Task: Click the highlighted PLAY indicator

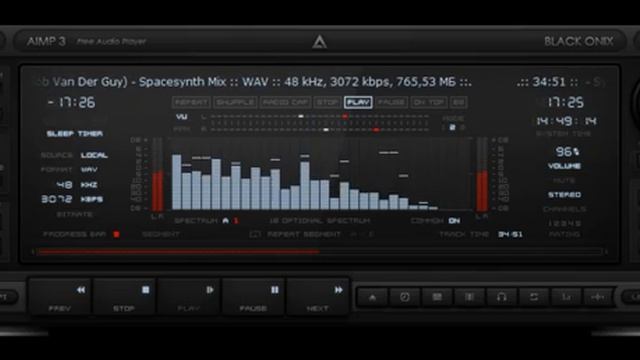Action: point(358,102)
